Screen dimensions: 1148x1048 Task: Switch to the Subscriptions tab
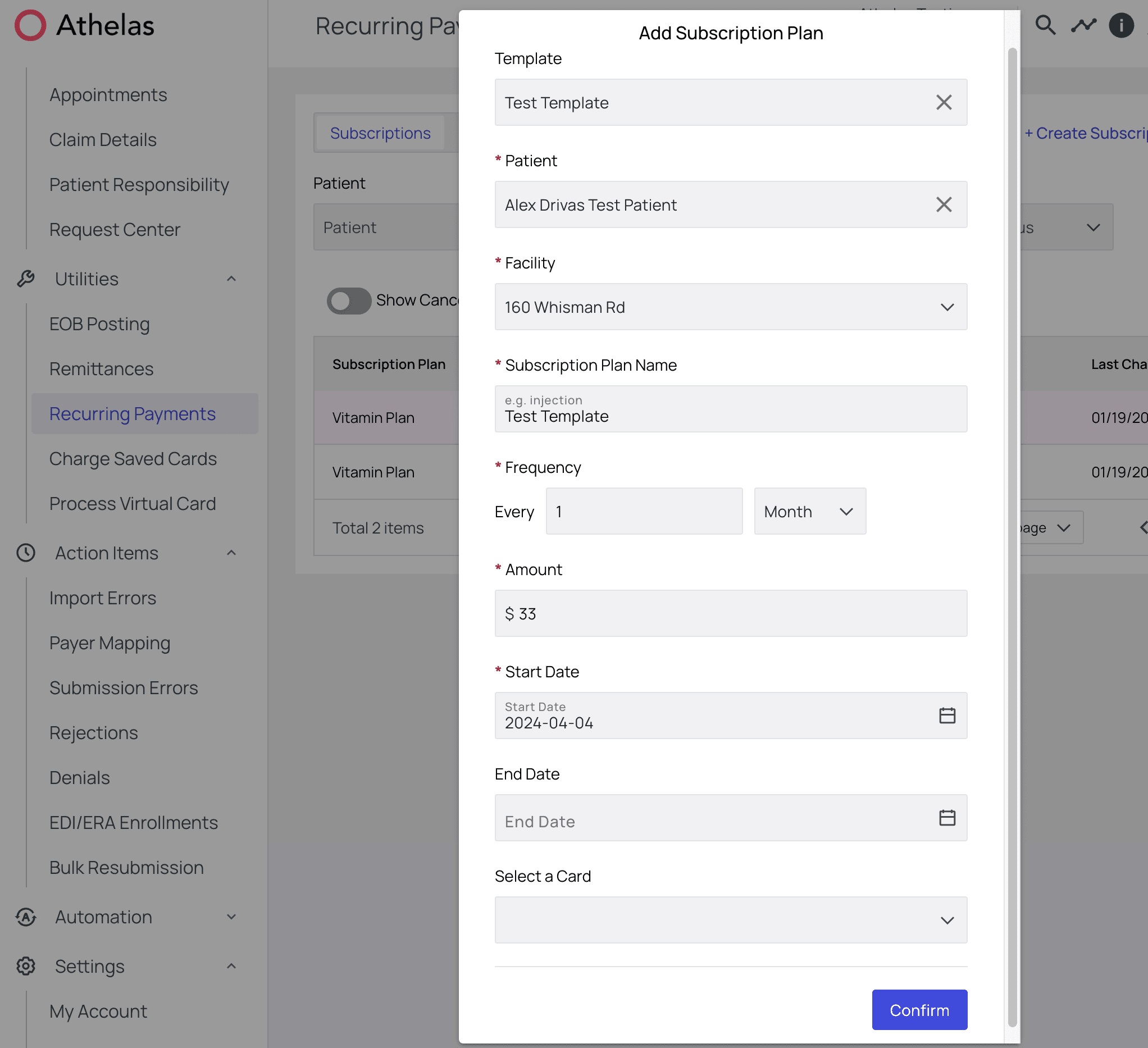coord(380,133)
